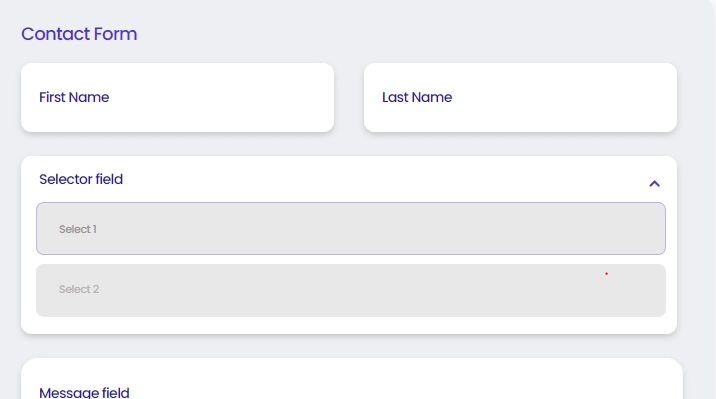Click the "Message field" label text

click(x=84, y=393)
